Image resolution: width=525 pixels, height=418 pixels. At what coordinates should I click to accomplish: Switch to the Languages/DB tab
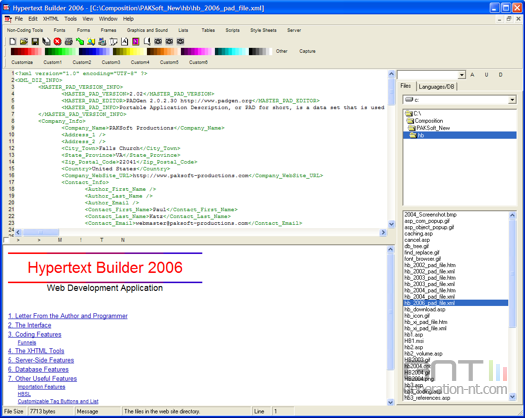[x=436, y=87]
